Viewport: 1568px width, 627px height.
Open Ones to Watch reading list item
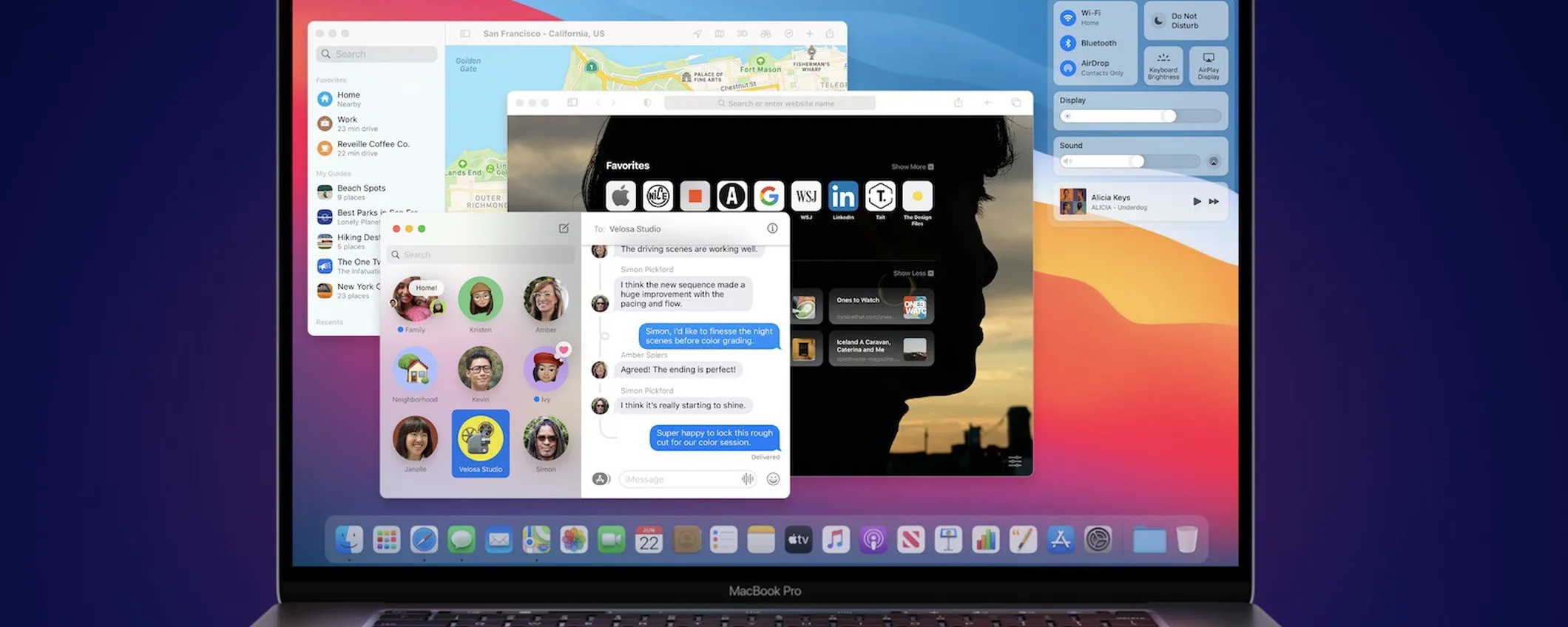pyautogui.click(x=881, y=306)
